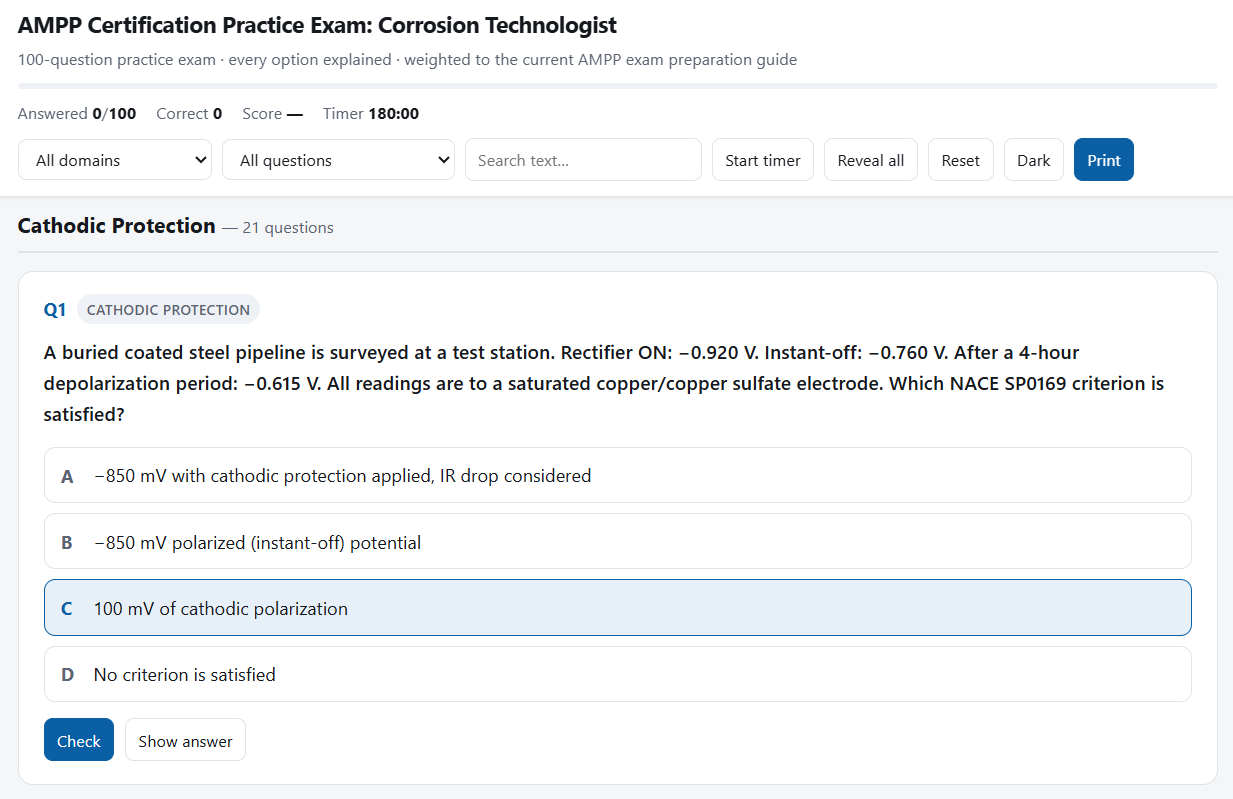
Task: Click the Print button
Action: pos(1104,160)
